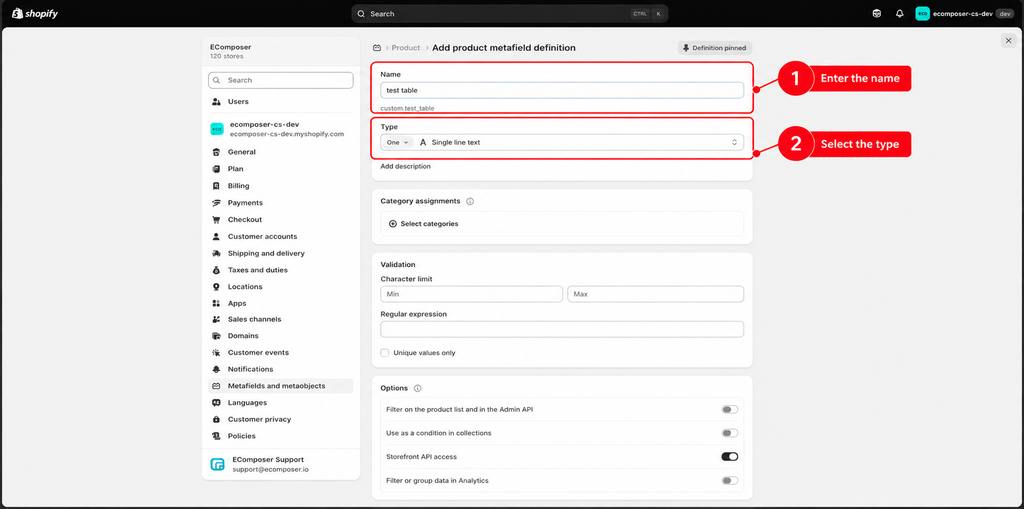Open the ecomposer-cs-dev account menu
This screenshot has width=1024, height=509.
click(x=965, y=13)
